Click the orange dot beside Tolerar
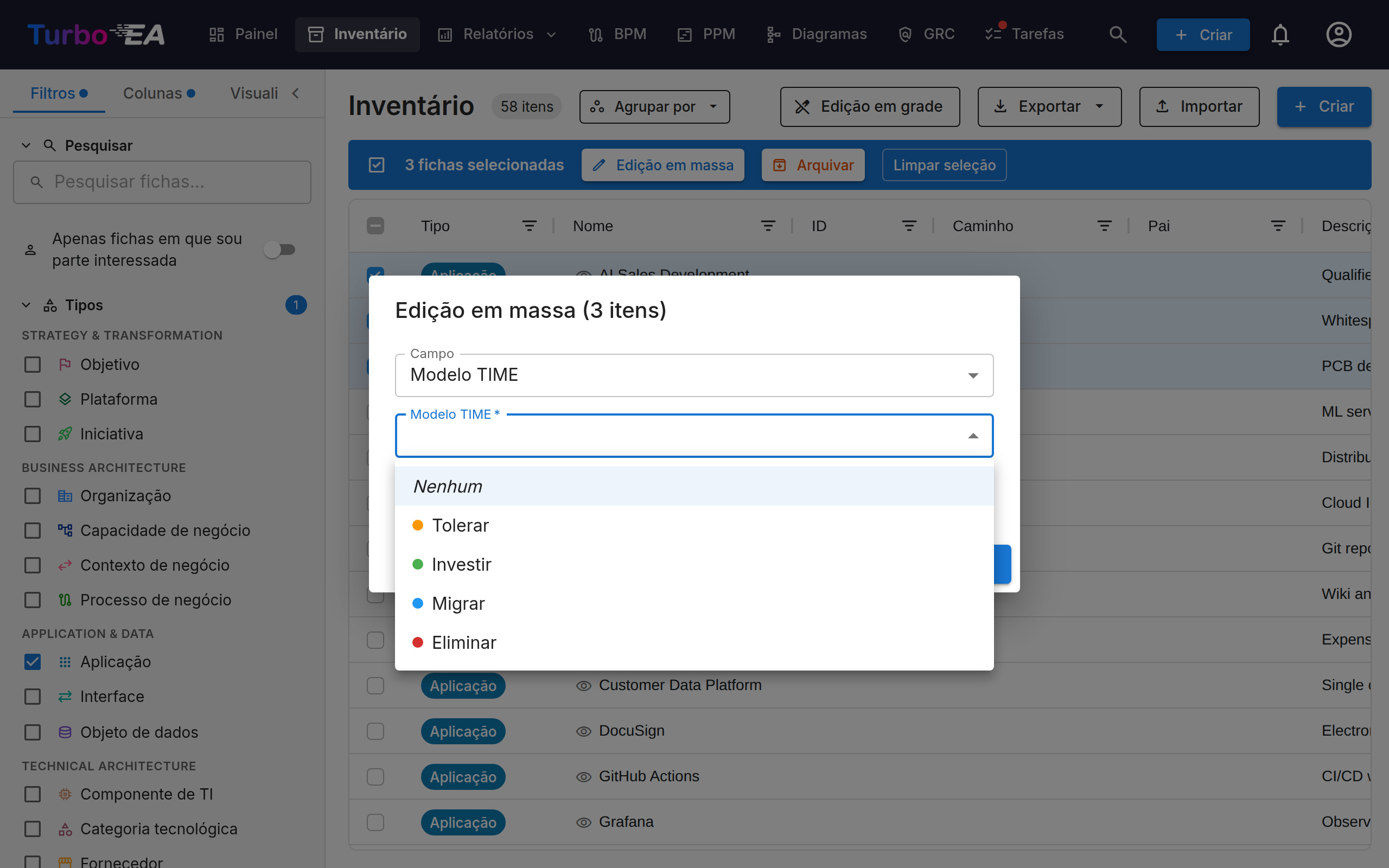Viewport: 1389px width, 868px height. click(x=418, y=525)
